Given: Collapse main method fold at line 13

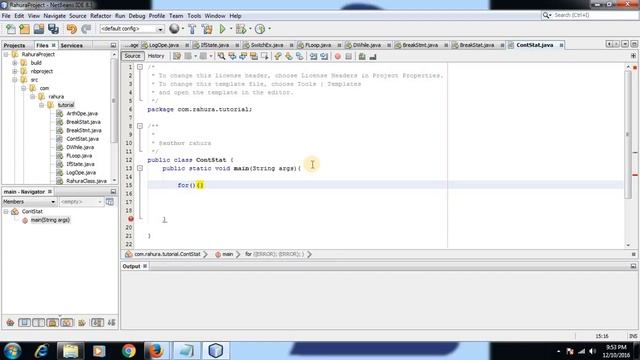Looking at the screenshot, I should (x=140, y=168).
